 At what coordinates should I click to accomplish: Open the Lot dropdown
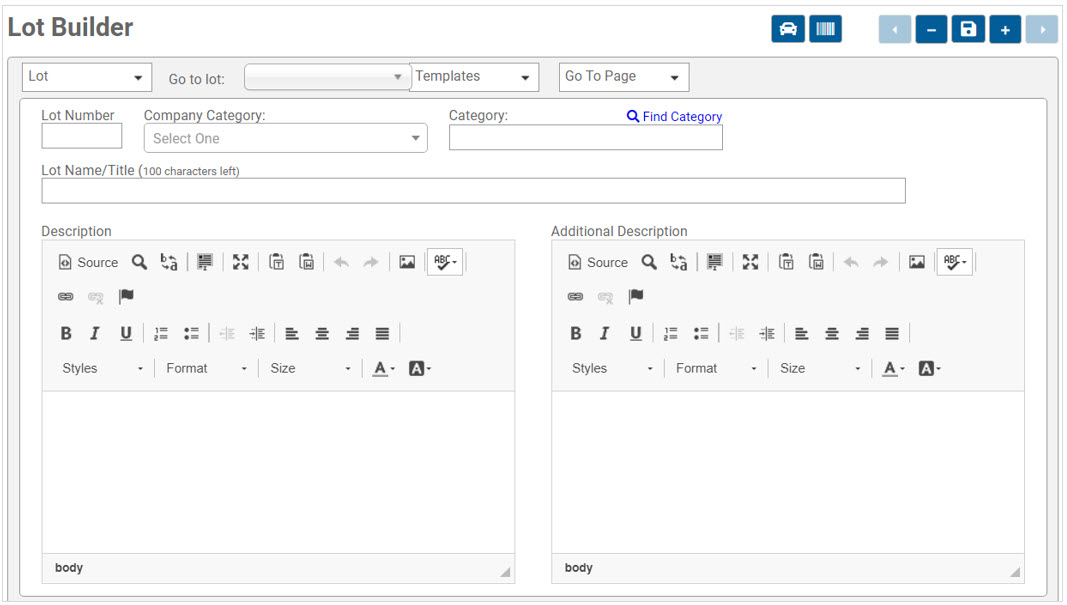click(86, 77)
